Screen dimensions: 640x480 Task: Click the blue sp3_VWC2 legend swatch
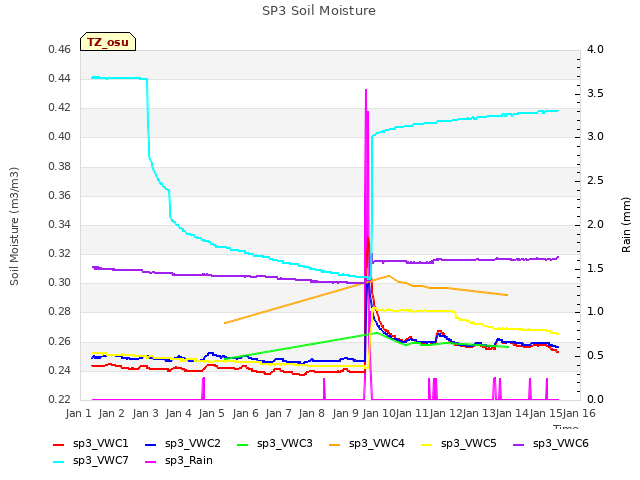[151, 444]
